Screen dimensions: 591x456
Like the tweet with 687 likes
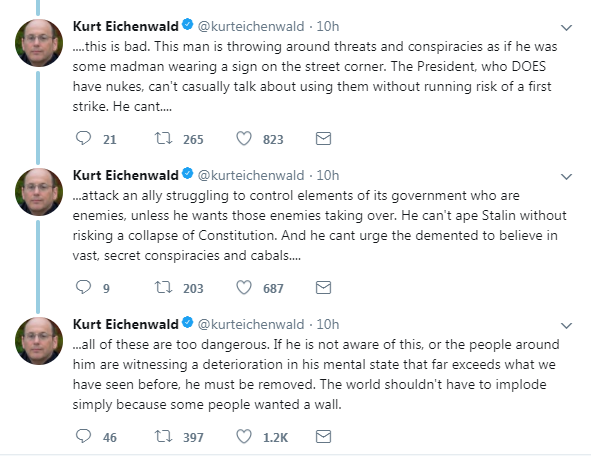click(x=244, y=288)
